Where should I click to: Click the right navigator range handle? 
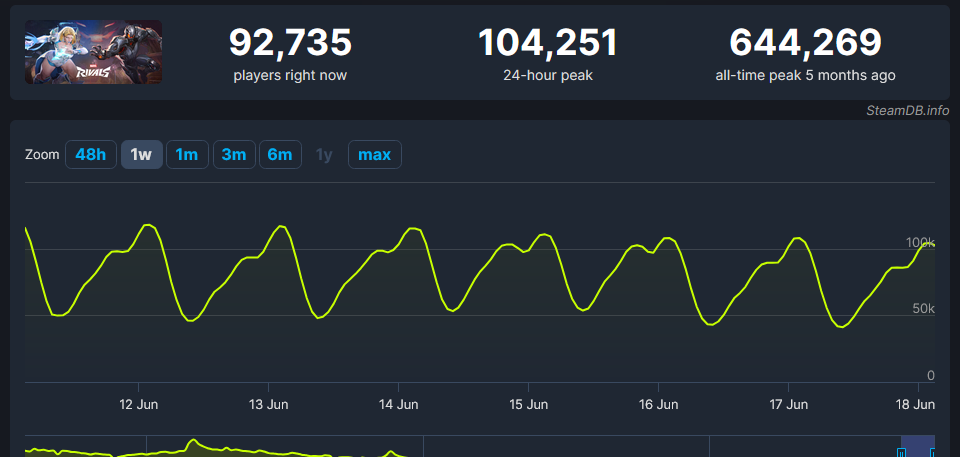pos(933,453)
